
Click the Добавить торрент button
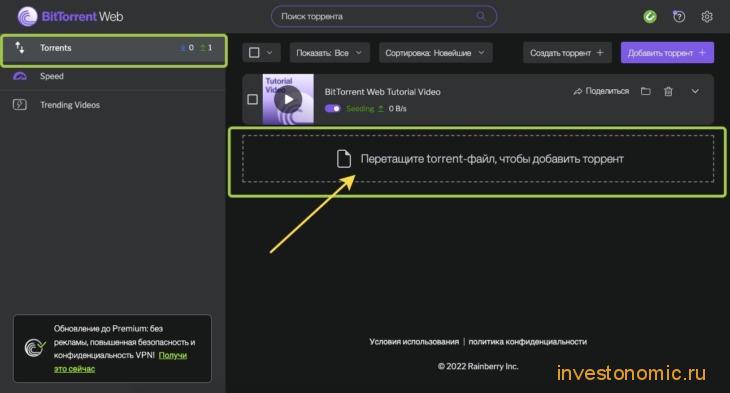tap(667, 53)
